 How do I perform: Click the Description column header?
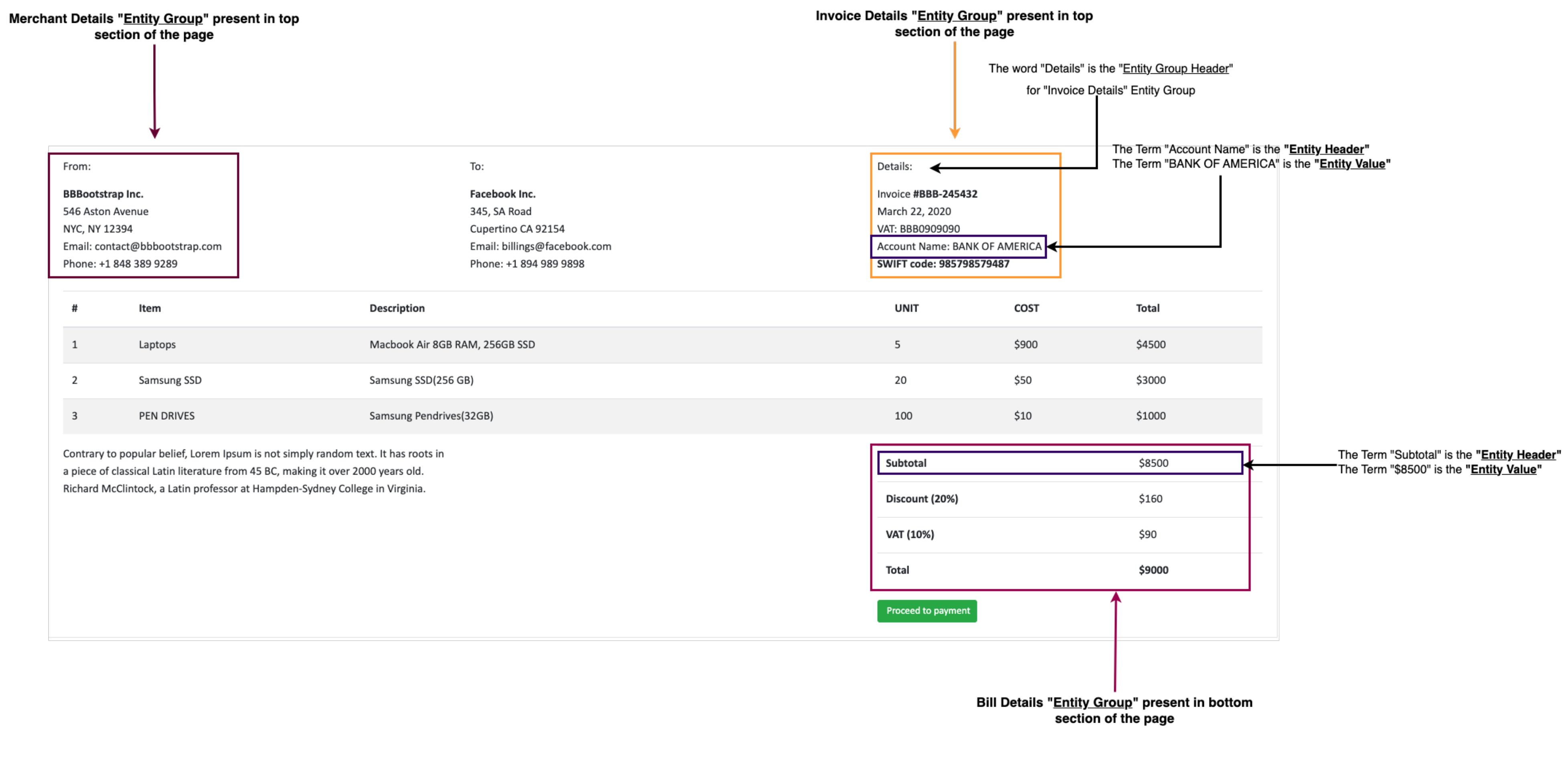point(397,309)
